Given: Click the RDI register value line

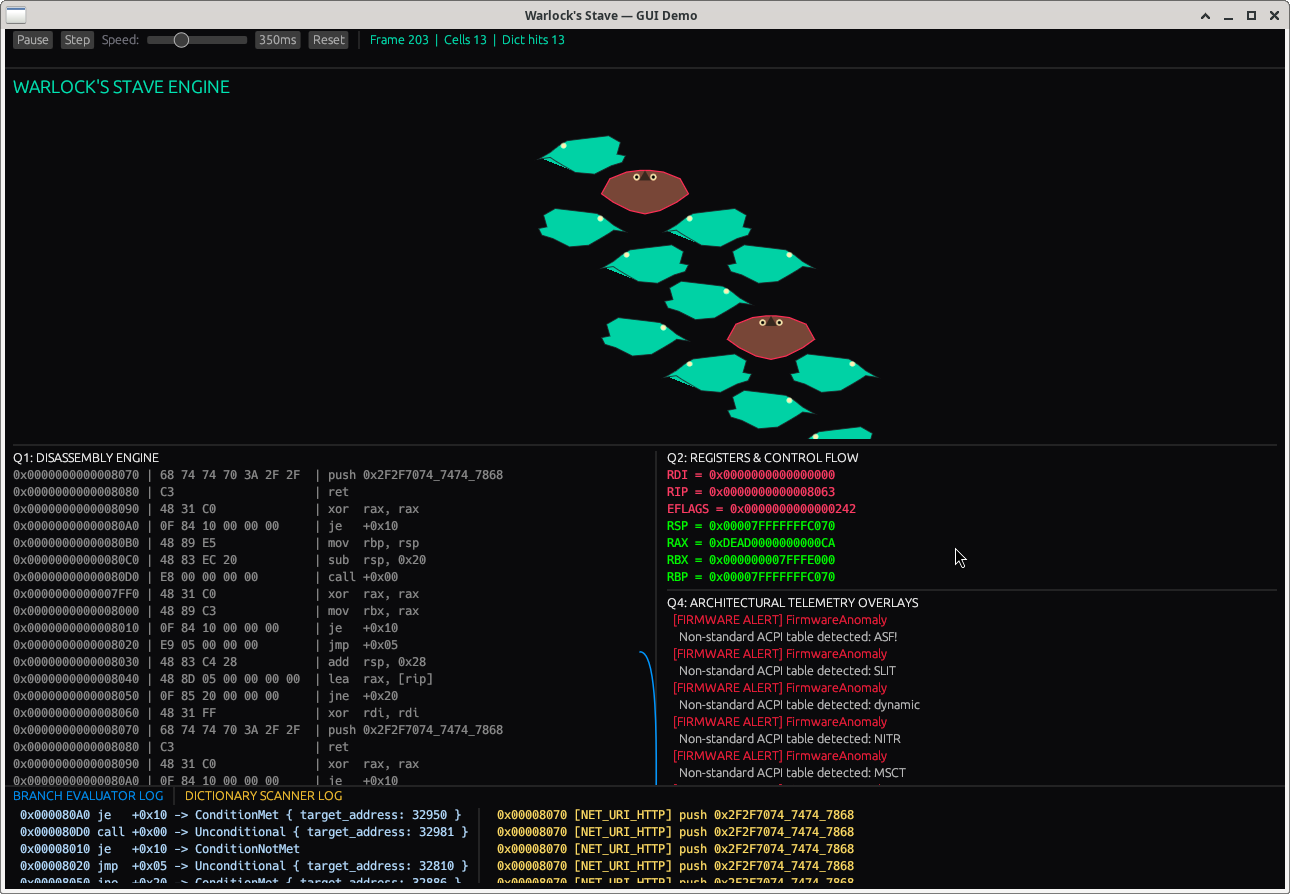Looking at the screenshot, I should coord(751,475).
